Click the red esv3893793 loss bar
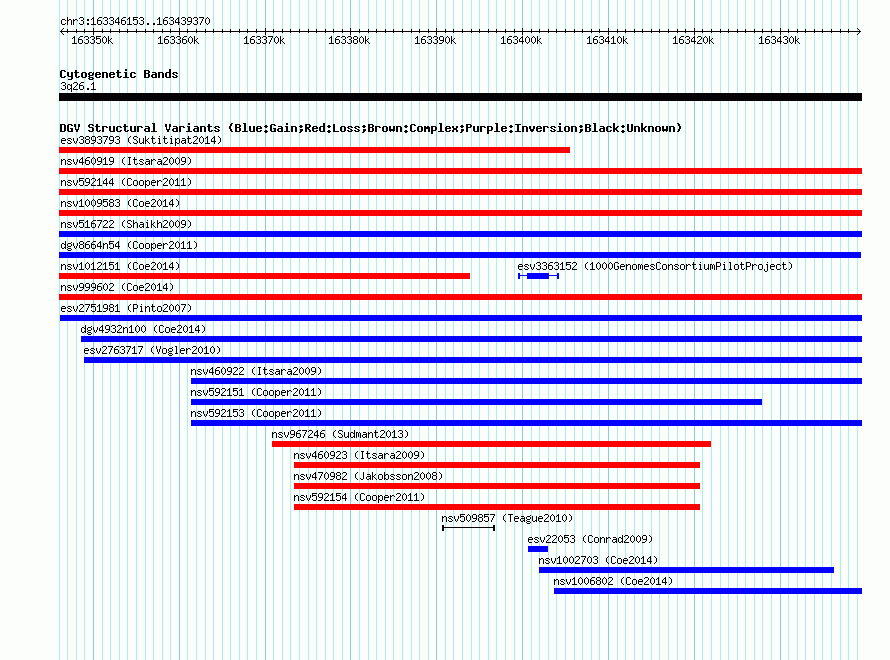Image resolution: width=890 pixels, height=660 pixels. [x=314, y=150]
